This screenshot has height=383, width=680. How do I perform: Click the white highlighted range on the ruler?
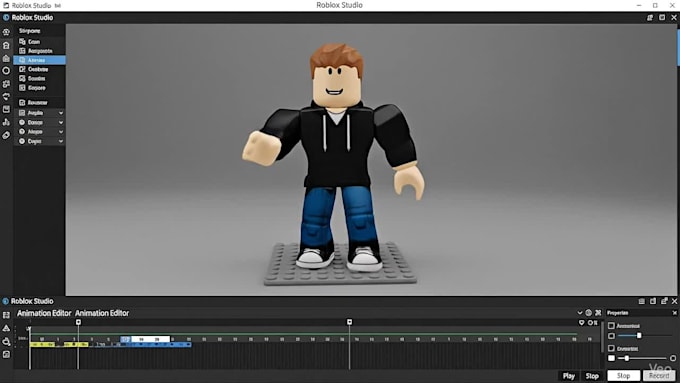(x=151, y=339)
